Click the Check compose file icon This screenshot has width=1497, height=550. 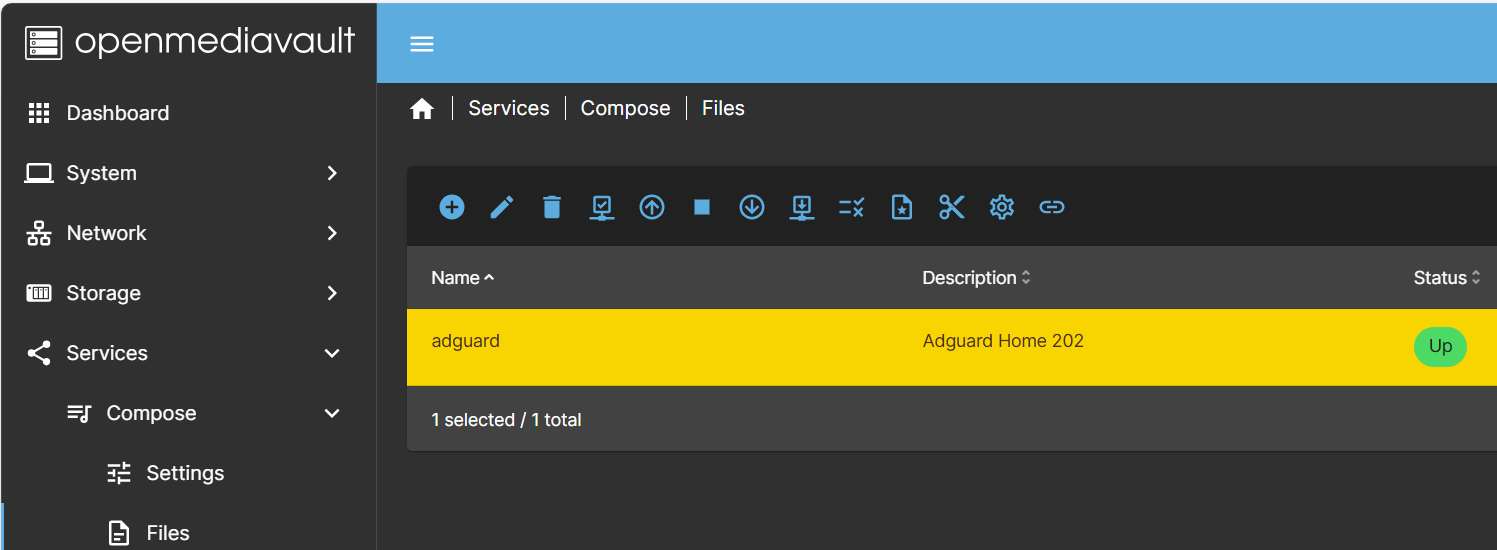pyautogui.click(x=602, y=207)
